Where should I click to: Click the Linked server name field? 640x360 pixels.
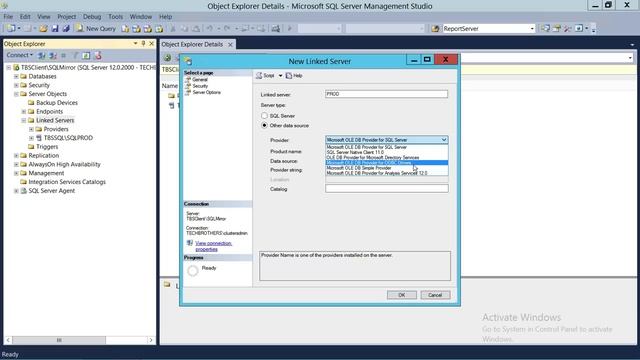387,94
